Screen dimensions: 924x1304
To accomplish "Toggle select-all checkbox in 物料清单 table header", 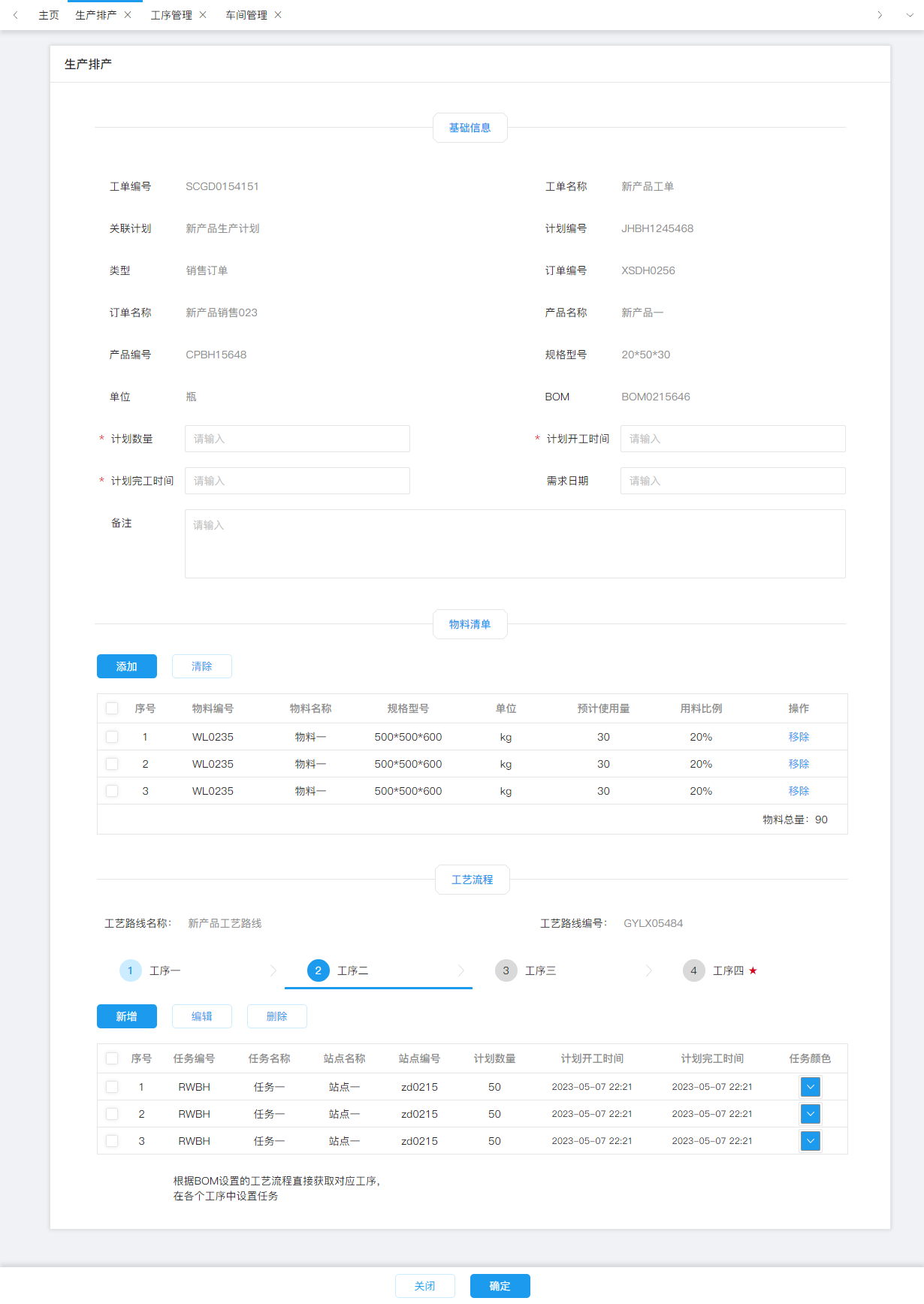I will [x=112, y=708].
